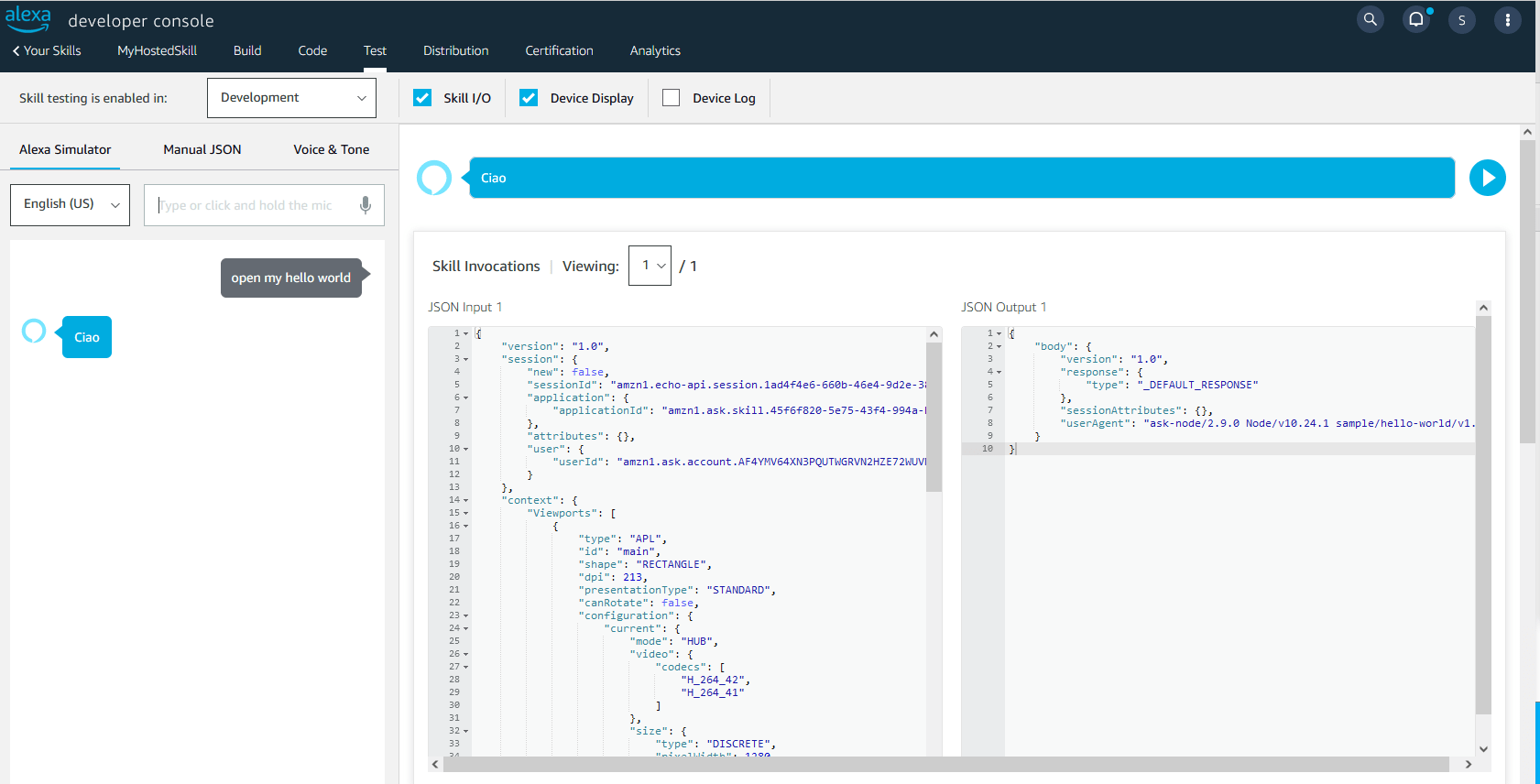Click the Alexa logo in header
The image size is (1540, 784).
click(28, 19)
